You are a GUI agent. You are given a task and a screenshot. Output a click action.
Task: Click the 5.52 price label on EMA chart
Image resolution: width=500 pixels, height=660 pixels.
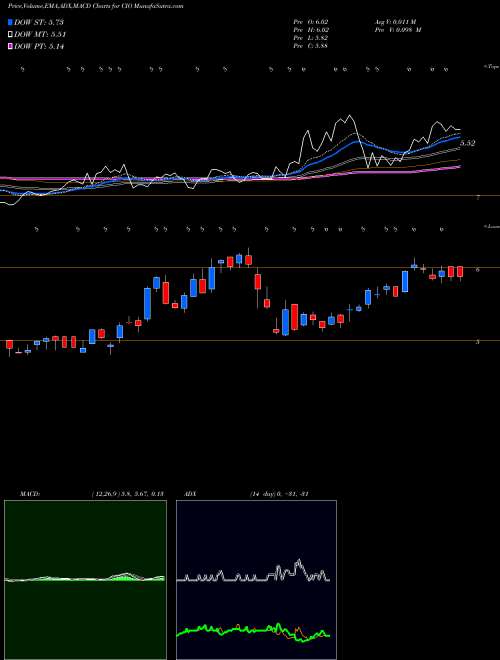(468, 143)
